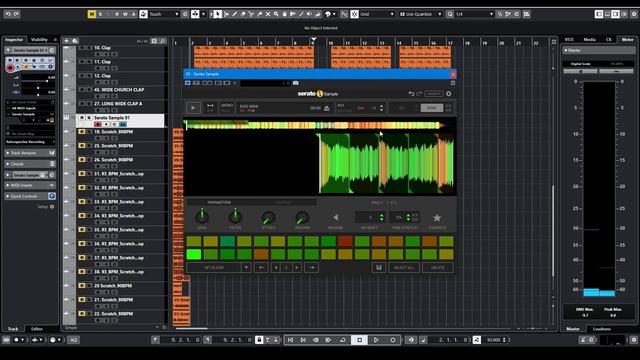640x360 pixels.
Task: Open the Setup gear in inspector
Action: point(52,207)
